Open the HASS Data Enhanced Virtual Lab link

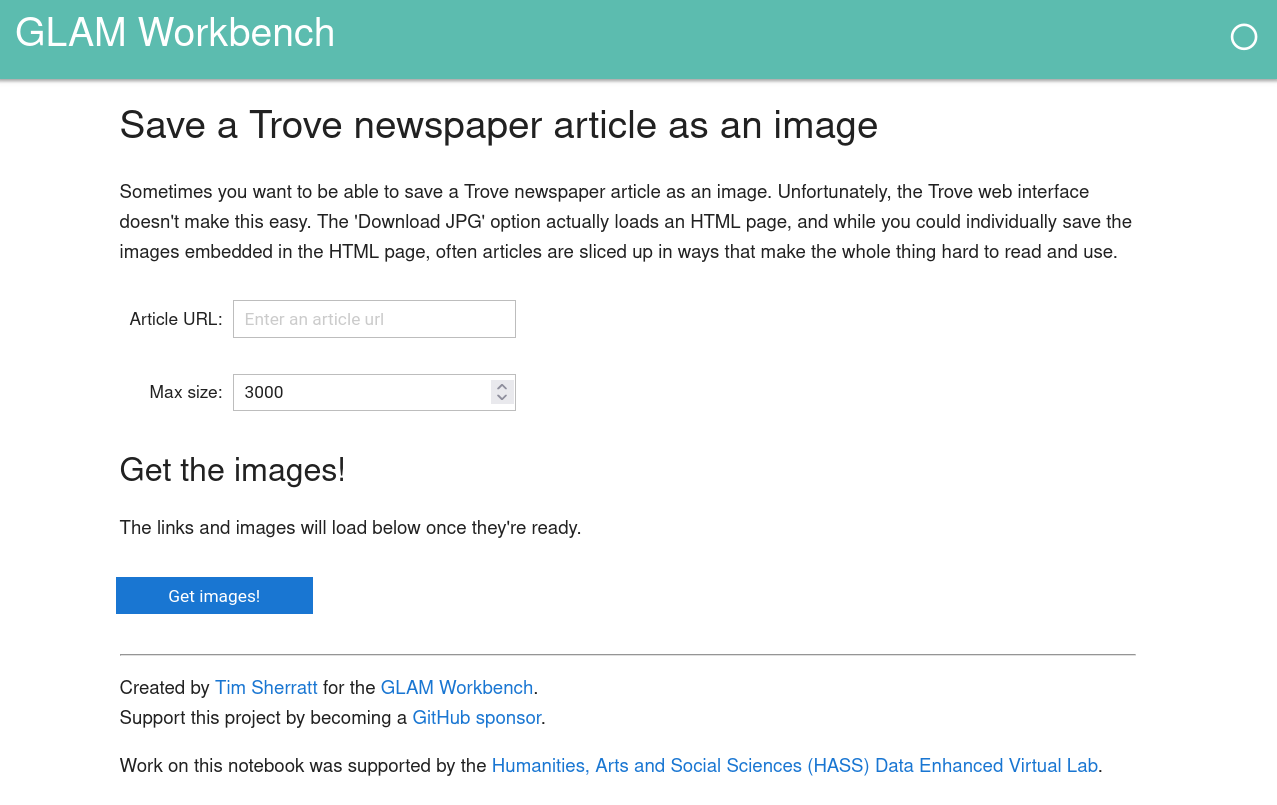(795, 766)
